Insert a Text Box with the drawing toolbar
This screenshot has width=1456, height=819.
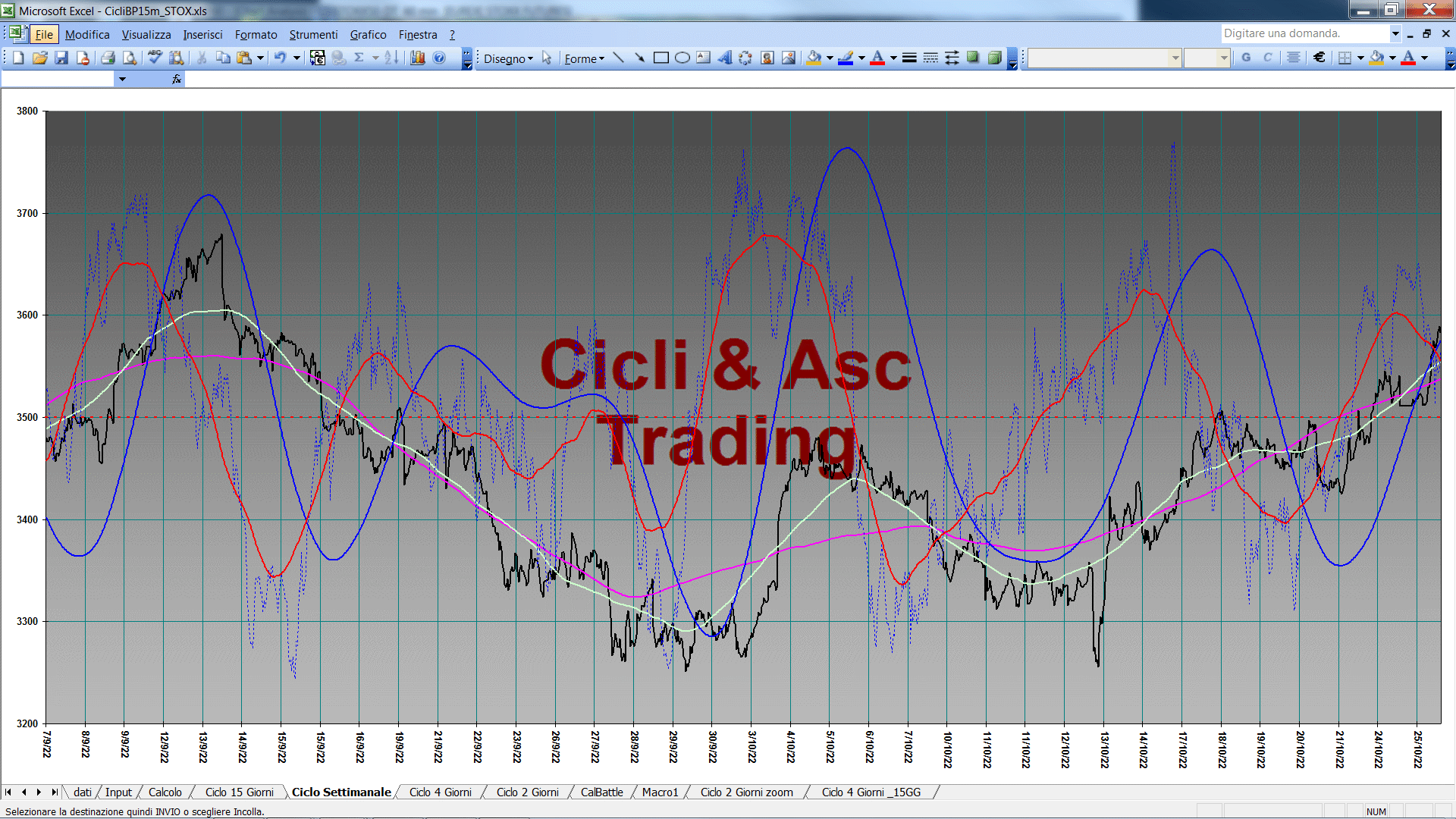click(x=703, y=58)
